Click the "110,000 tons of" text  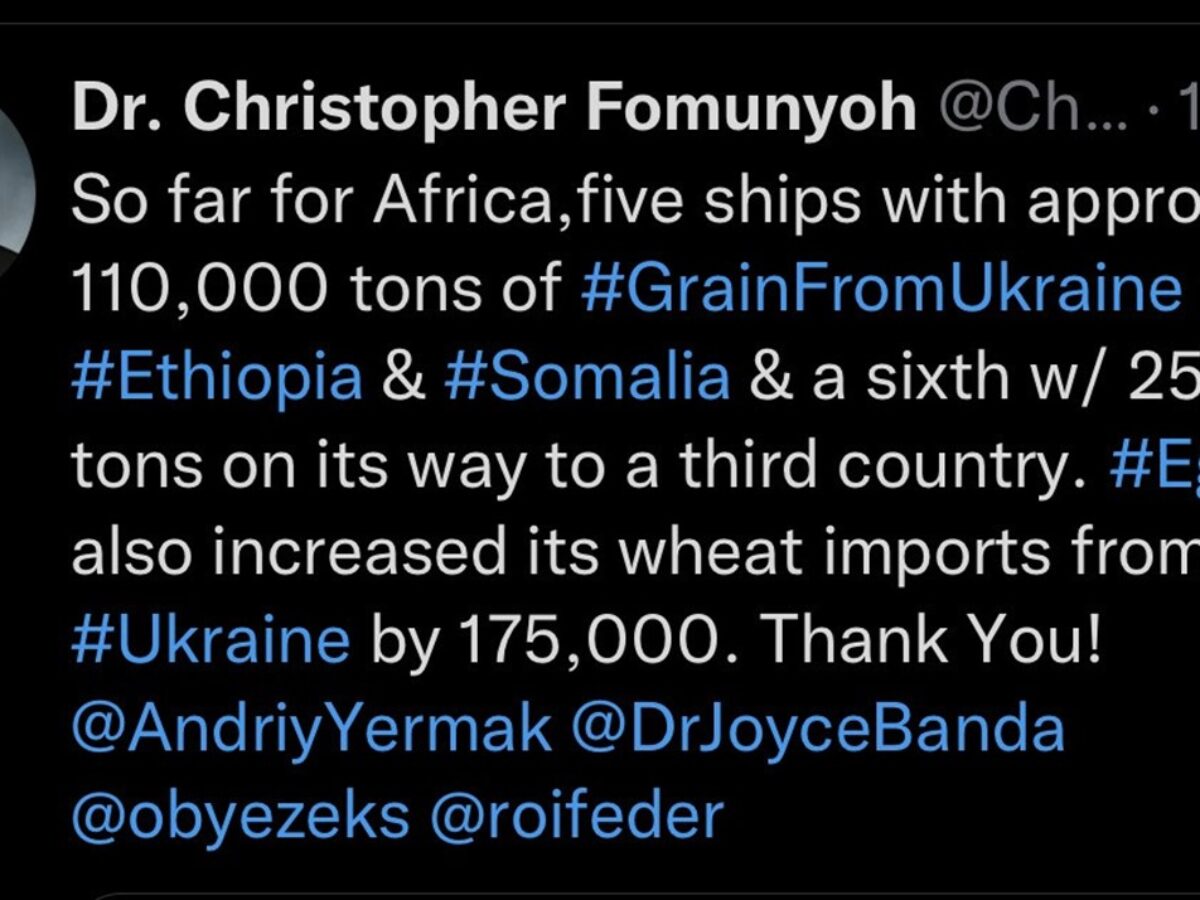pyautogui.click(x=315, y=291)
